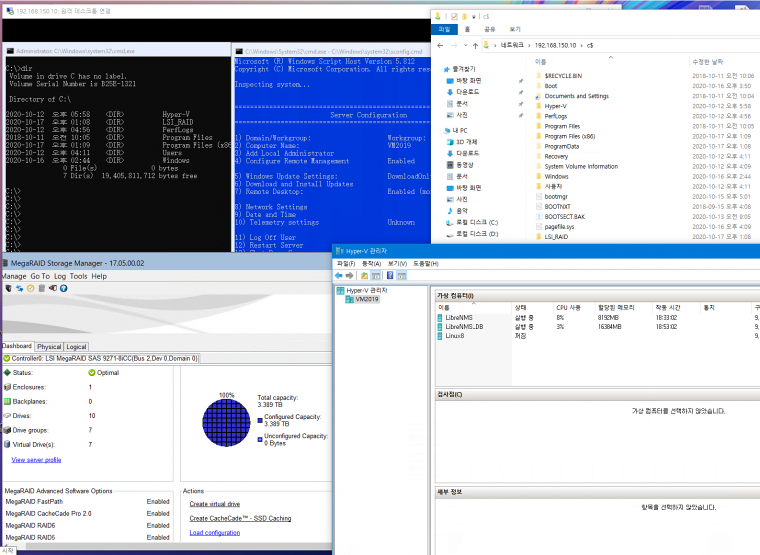
Task: Click the Program Files (x86) folder name
Action: [570, 137]
